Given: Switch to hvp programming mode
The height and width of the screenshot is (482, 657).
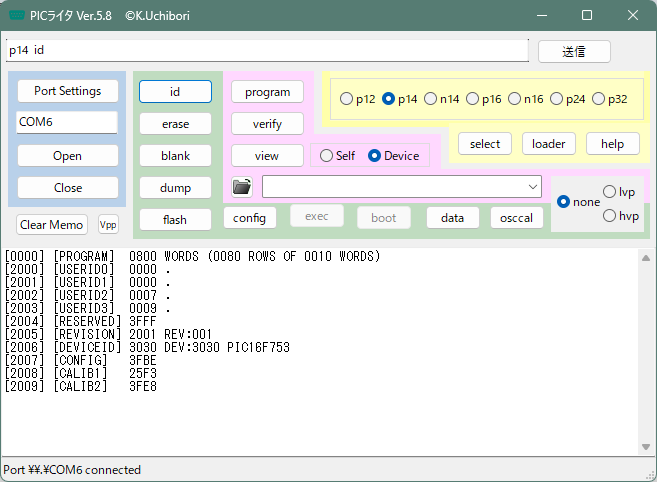Looking at the screenshot, I should click(x=609, y=215).
